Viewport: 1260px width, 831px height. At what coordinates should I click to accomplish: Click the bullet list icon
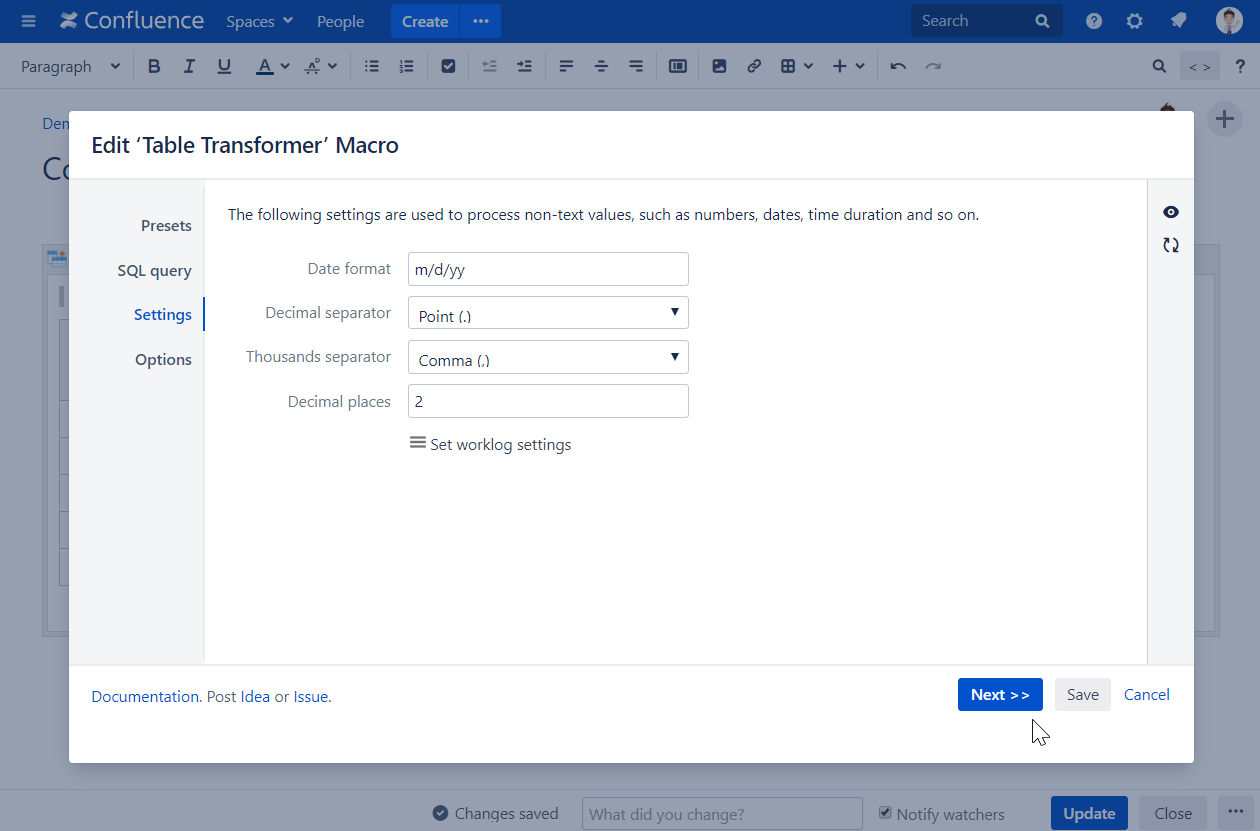click(x=372, y=66)
